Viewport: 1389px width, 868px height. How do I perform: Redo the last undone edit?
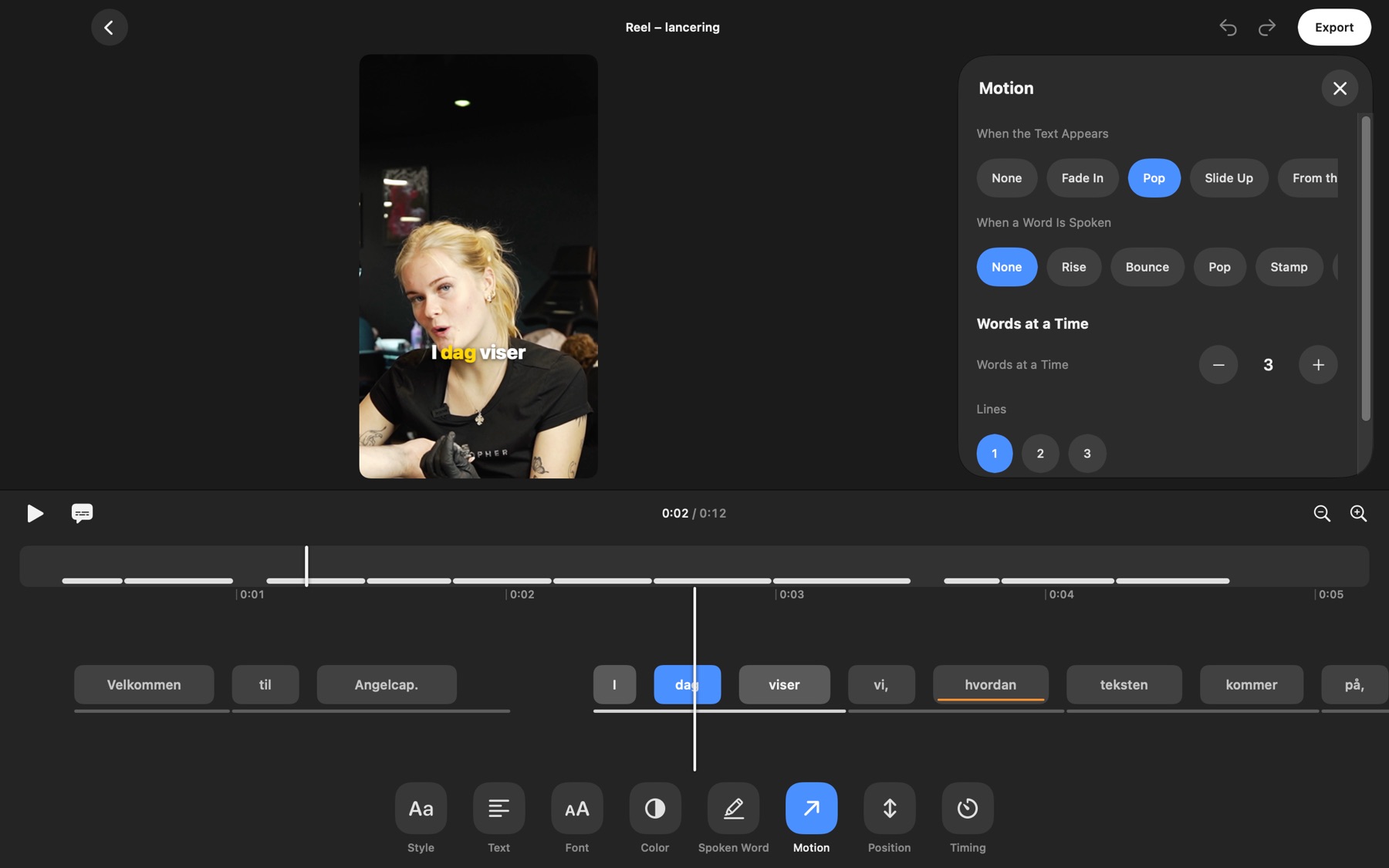click(x=1266, y=27)
